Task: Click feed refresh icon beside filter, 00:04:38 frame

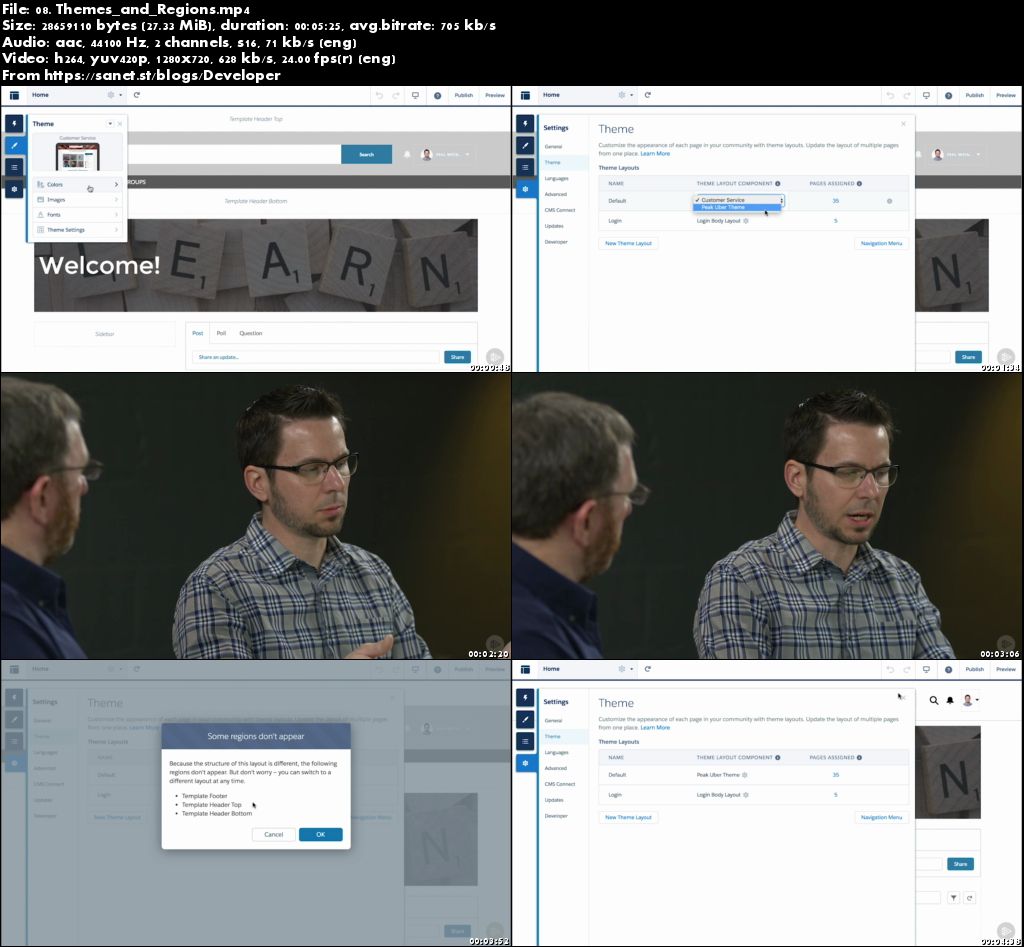Action: point(970,898)
